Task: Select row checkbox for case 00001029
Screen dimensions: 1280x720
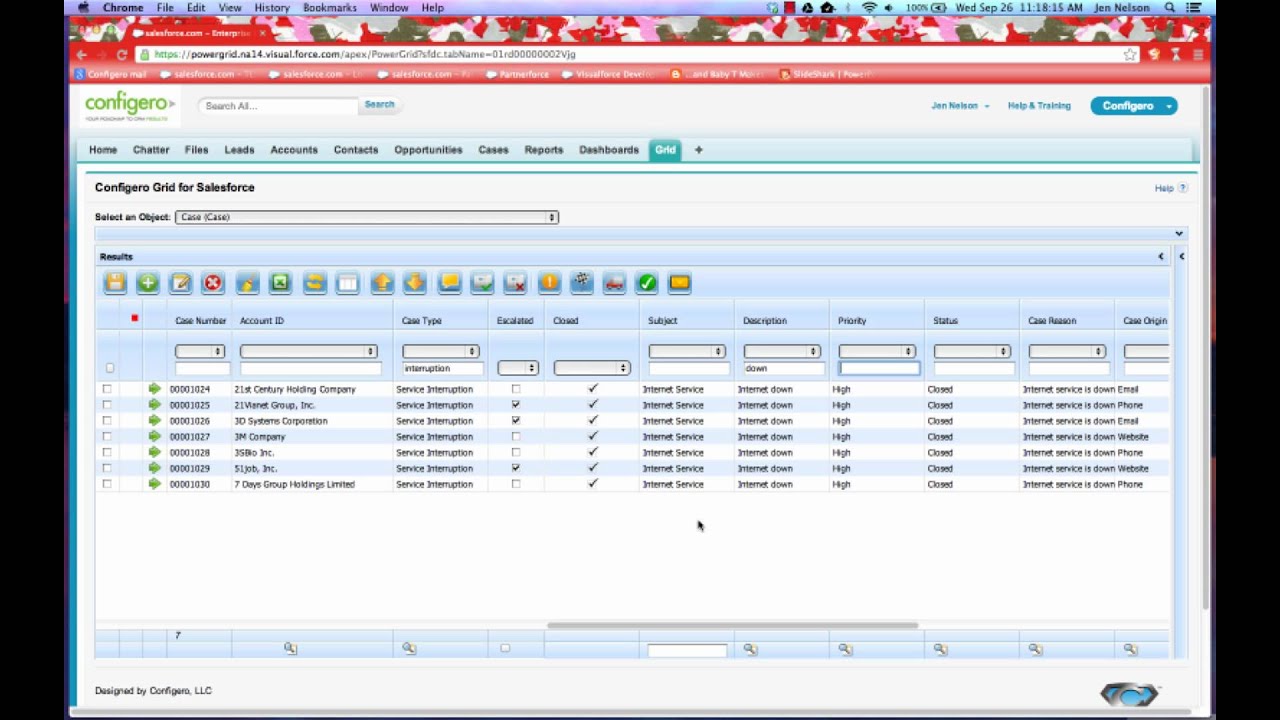Action: point(107,468)
